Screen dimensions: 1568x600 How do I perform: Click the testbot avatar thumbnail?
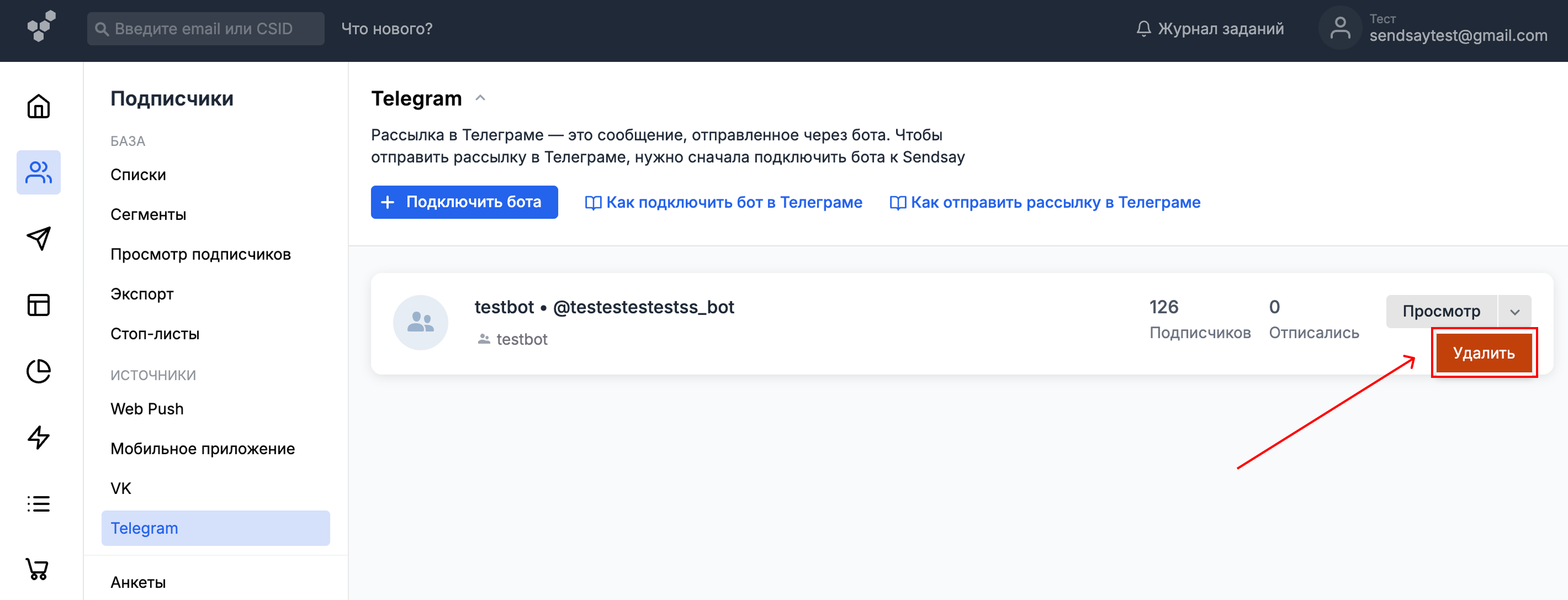(420, 323)
